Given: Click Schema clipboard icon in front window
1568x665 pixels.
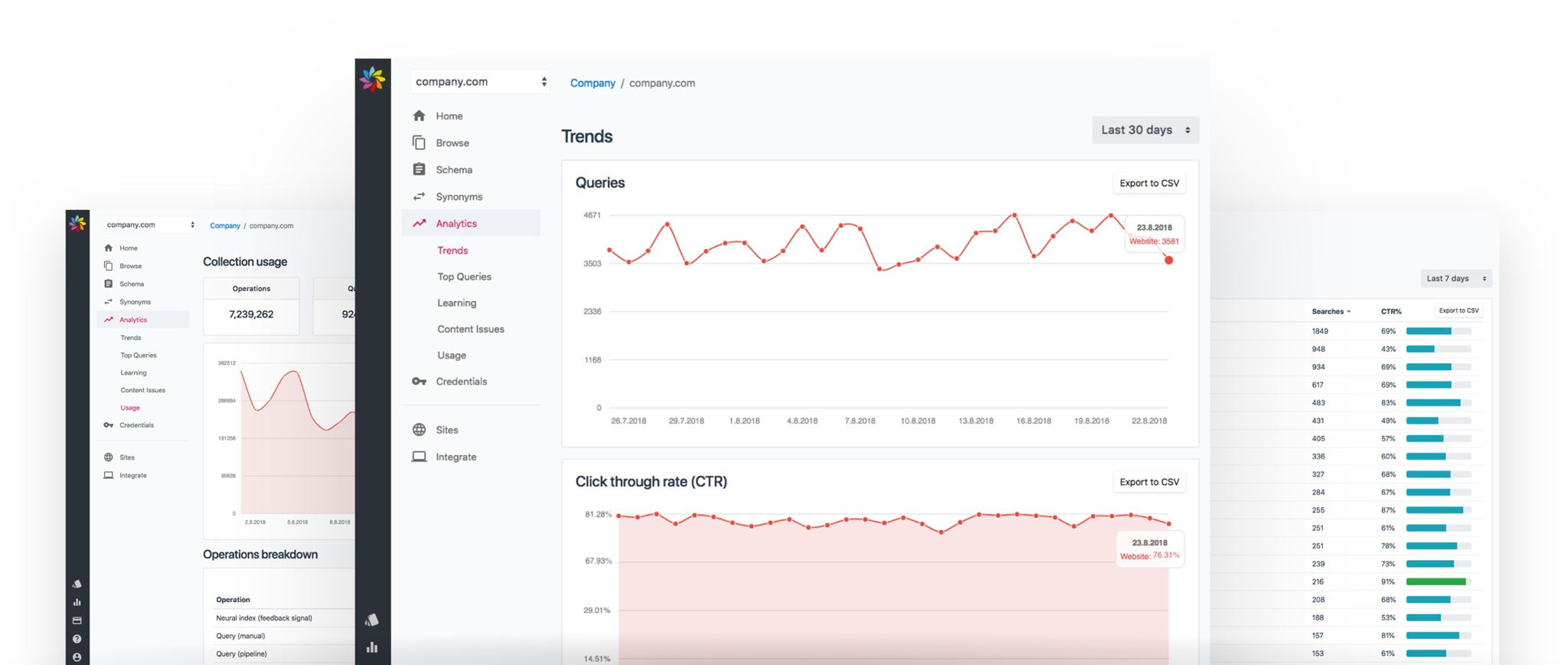Looking at the screenshot, I should (419, 169).
